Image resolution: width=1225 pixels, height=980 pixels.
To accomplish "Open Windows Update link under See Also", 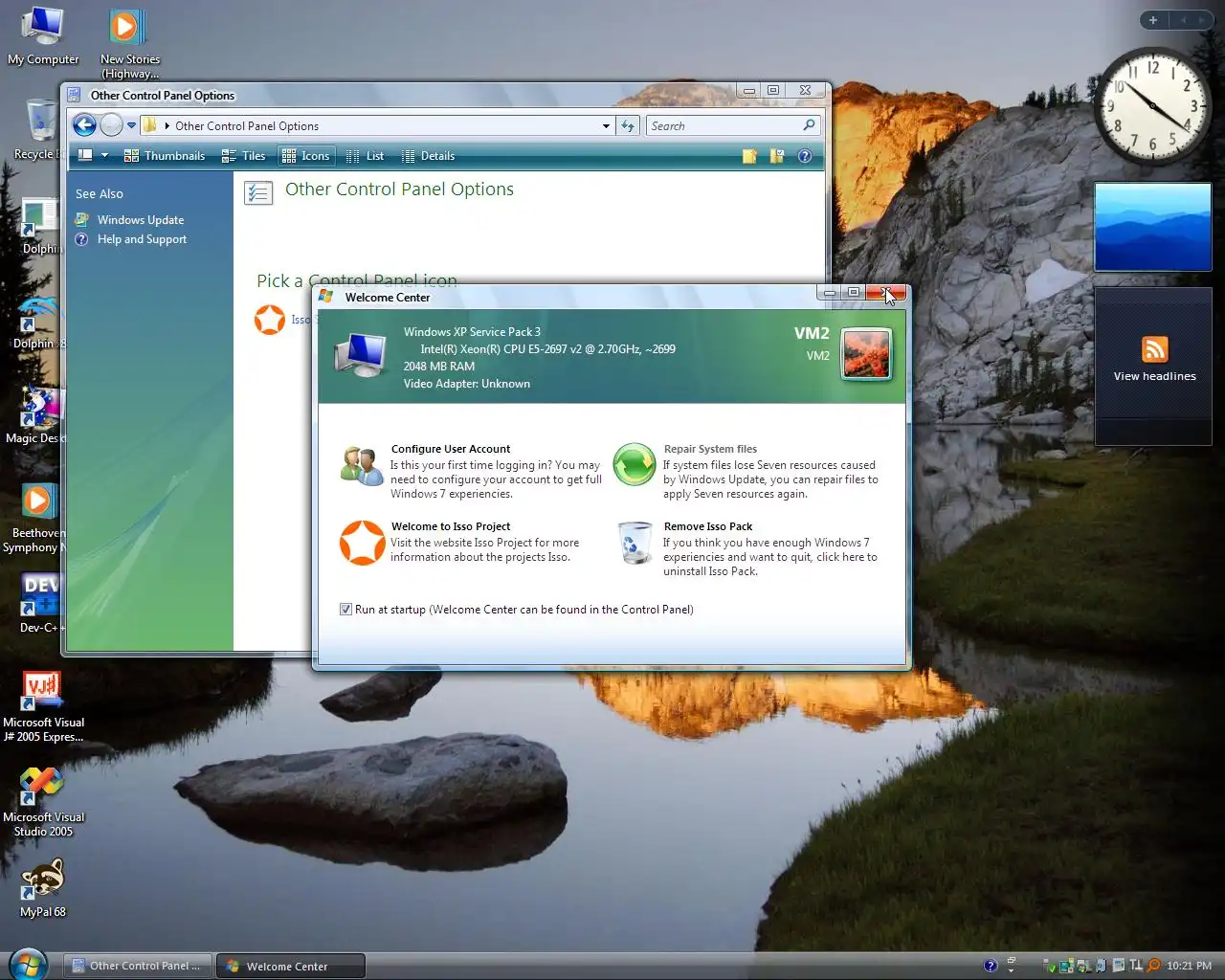I will (141, 220).
